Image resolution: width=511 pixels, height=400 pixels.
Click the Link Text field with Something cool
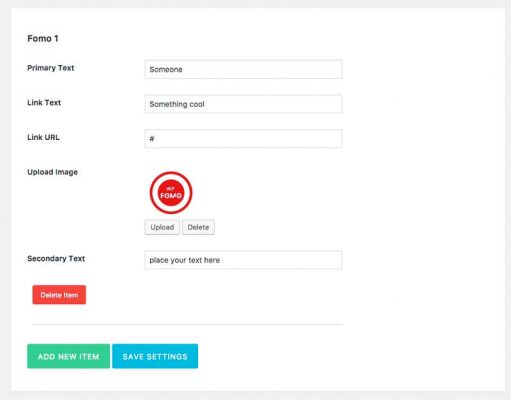tap(243, 104)
